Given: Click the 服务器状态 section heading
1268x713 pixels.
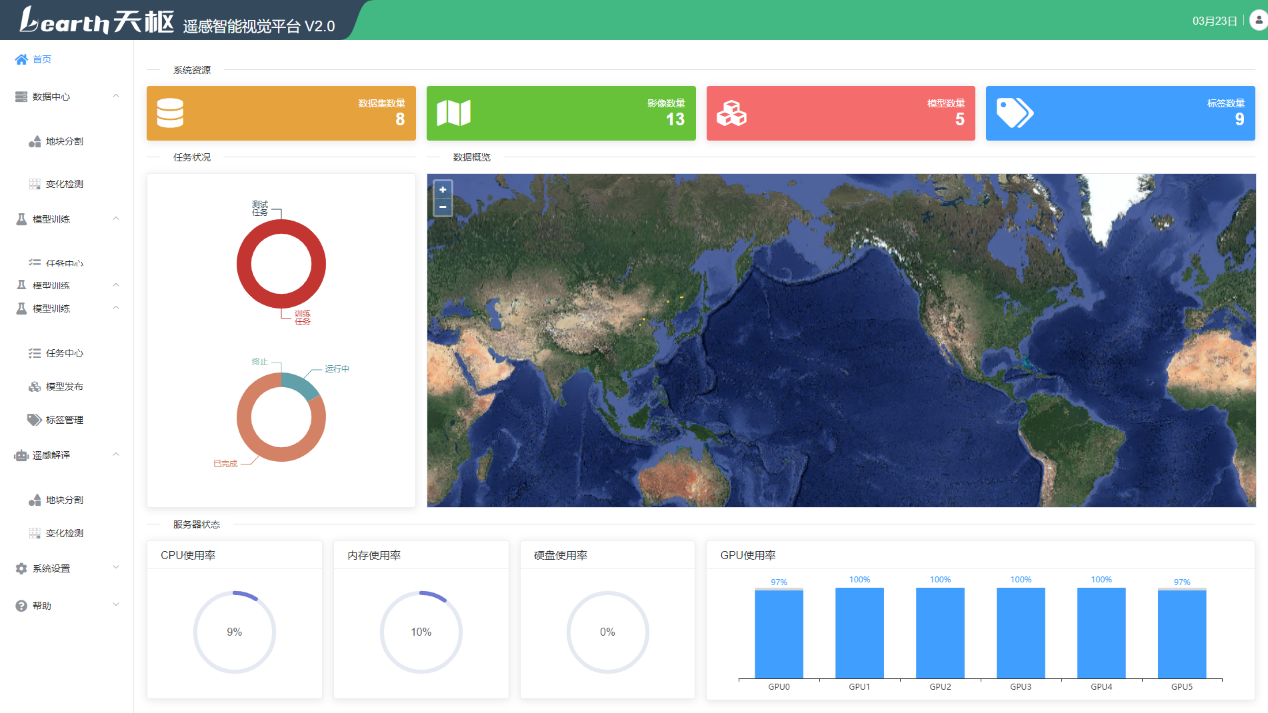Looking at the screenshot, I should click(x=197, y=524).
